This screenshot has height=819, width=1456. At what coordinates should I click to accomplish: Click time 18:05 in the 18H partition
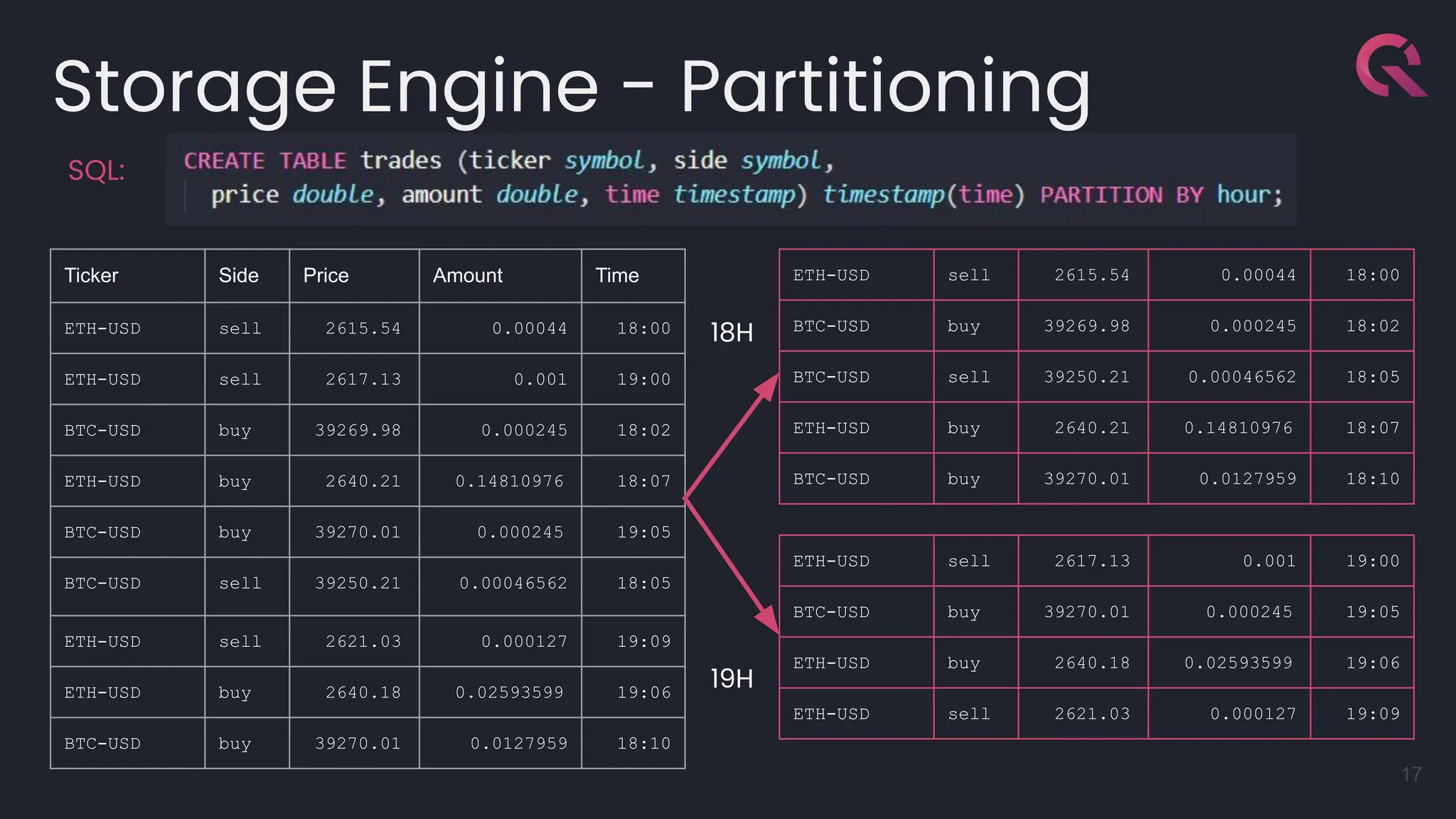(x=1373, y=378)
